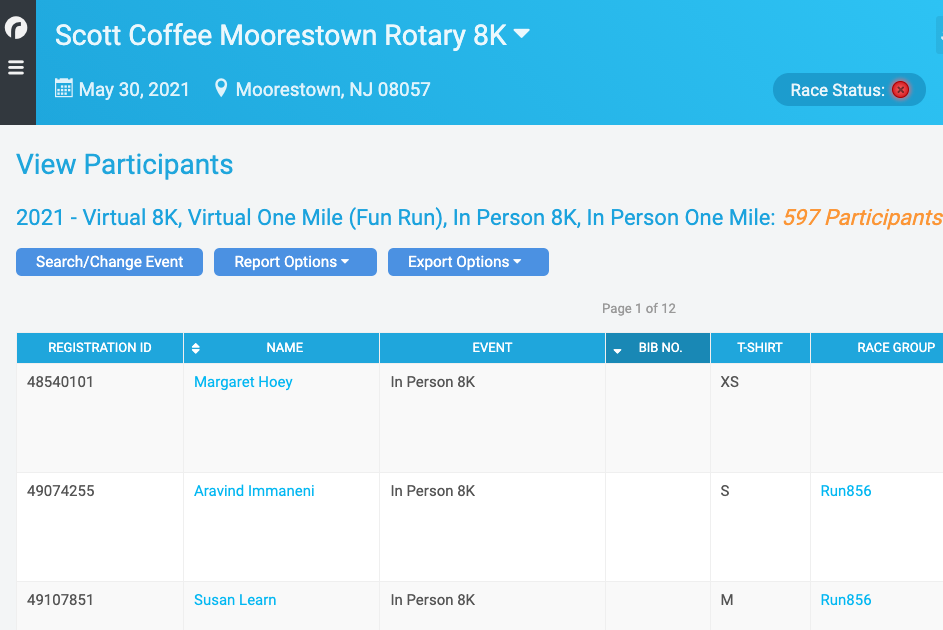Click the T-Shirt column header
Screen dimensions: 943x630
(x=760, y=348)
